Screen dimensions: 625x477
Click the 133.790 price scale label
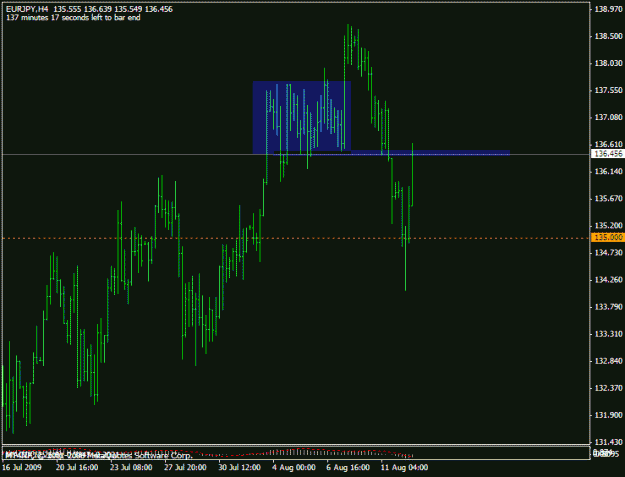[x=608, y=307]
